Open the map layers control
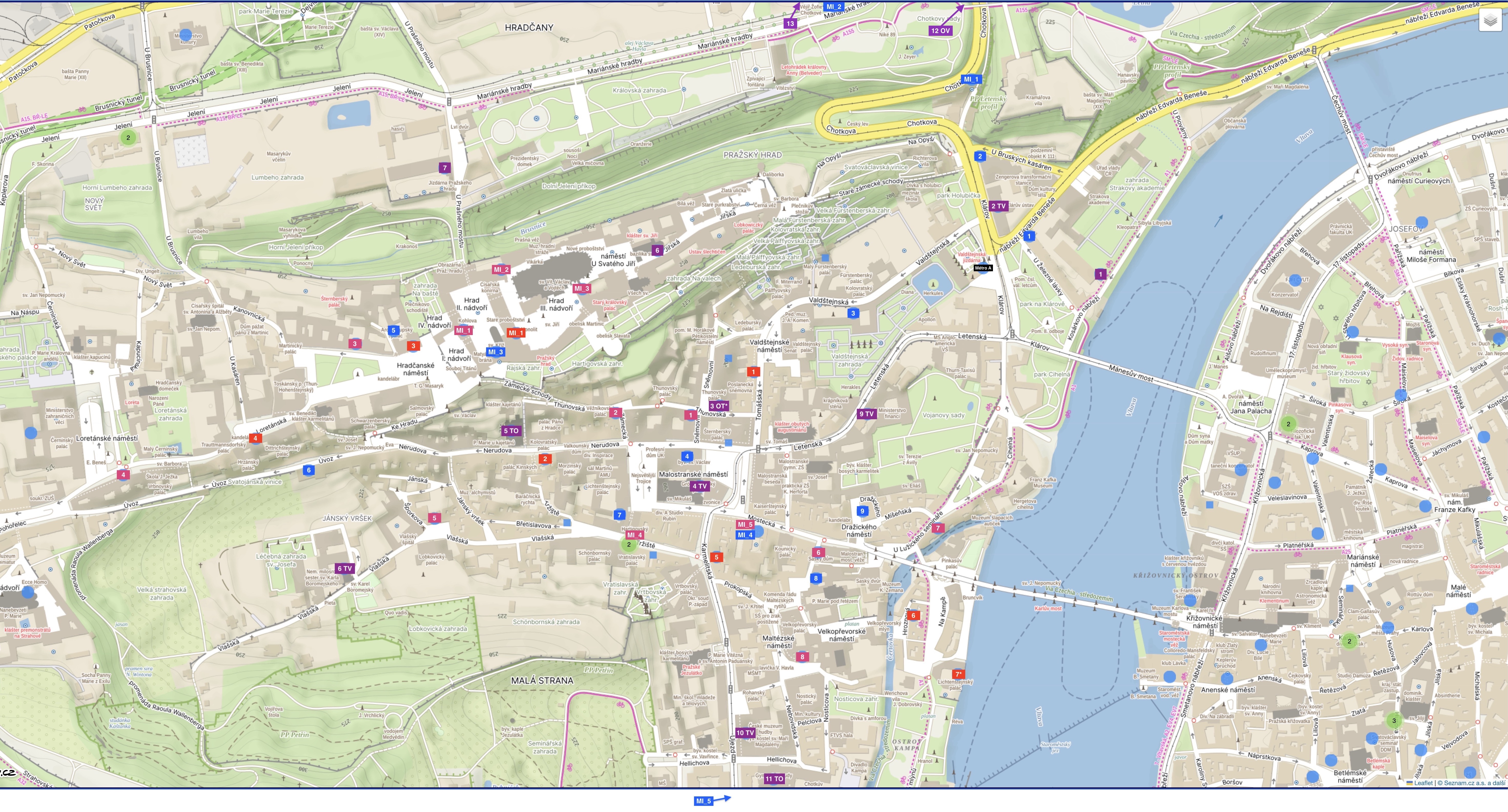The image size is (1508, 812). [x=1490, y=20]
